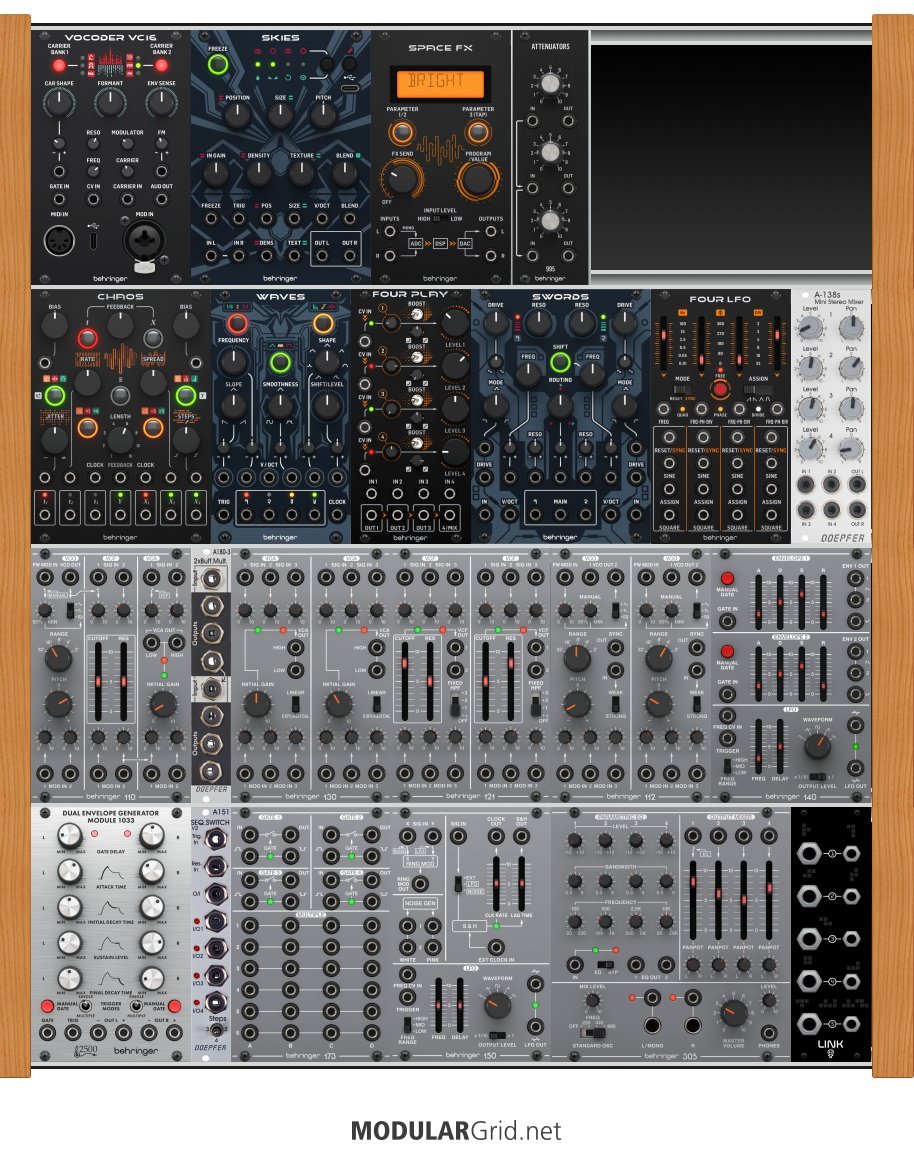
Task: Click the CAR SHAPE knob on Vocoder
Action: point(59,103)
